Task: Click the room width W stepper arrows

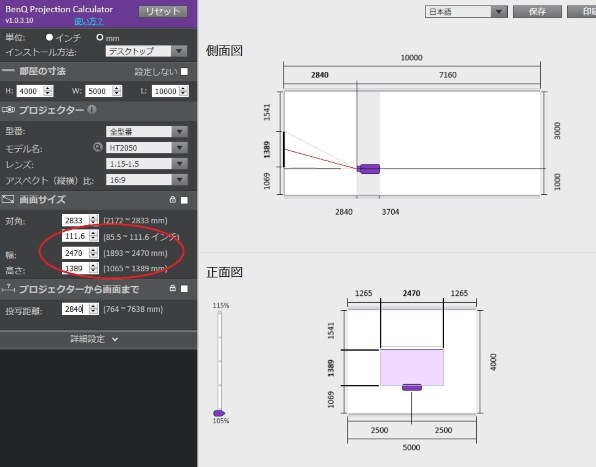Action: pyautogui.click(x=117, y=91)
